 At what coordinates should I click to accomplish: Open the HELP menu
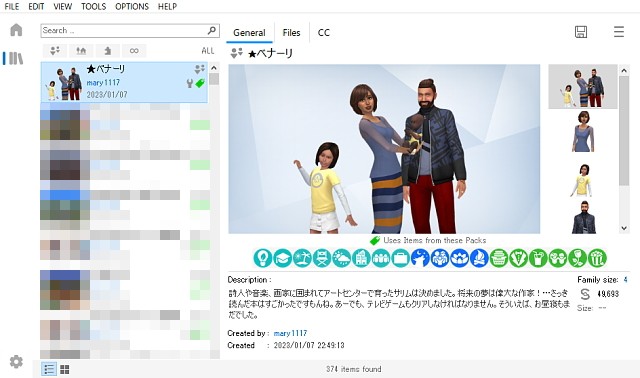coord(167,7)
